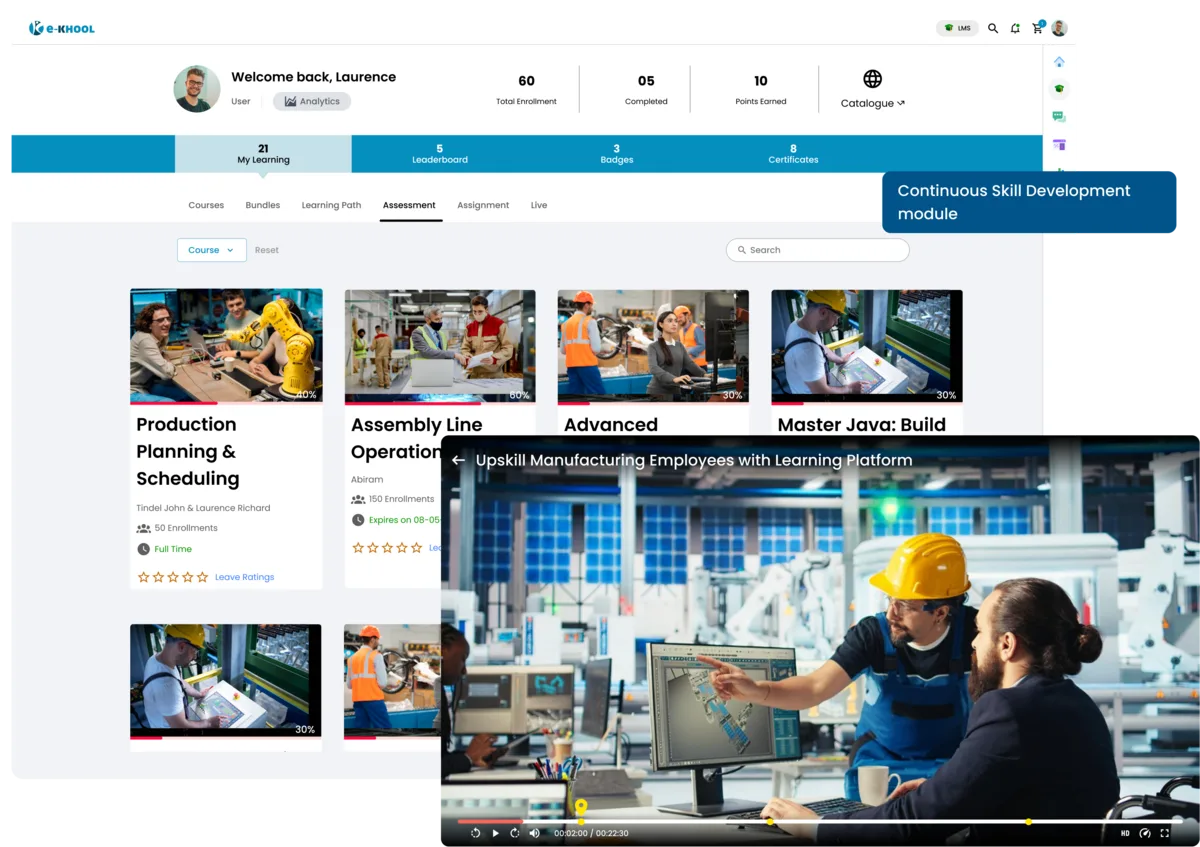Expand the Catalogue dropdown chevron
This screenshot has height=847, width=1200.
(x=902, y=103)
